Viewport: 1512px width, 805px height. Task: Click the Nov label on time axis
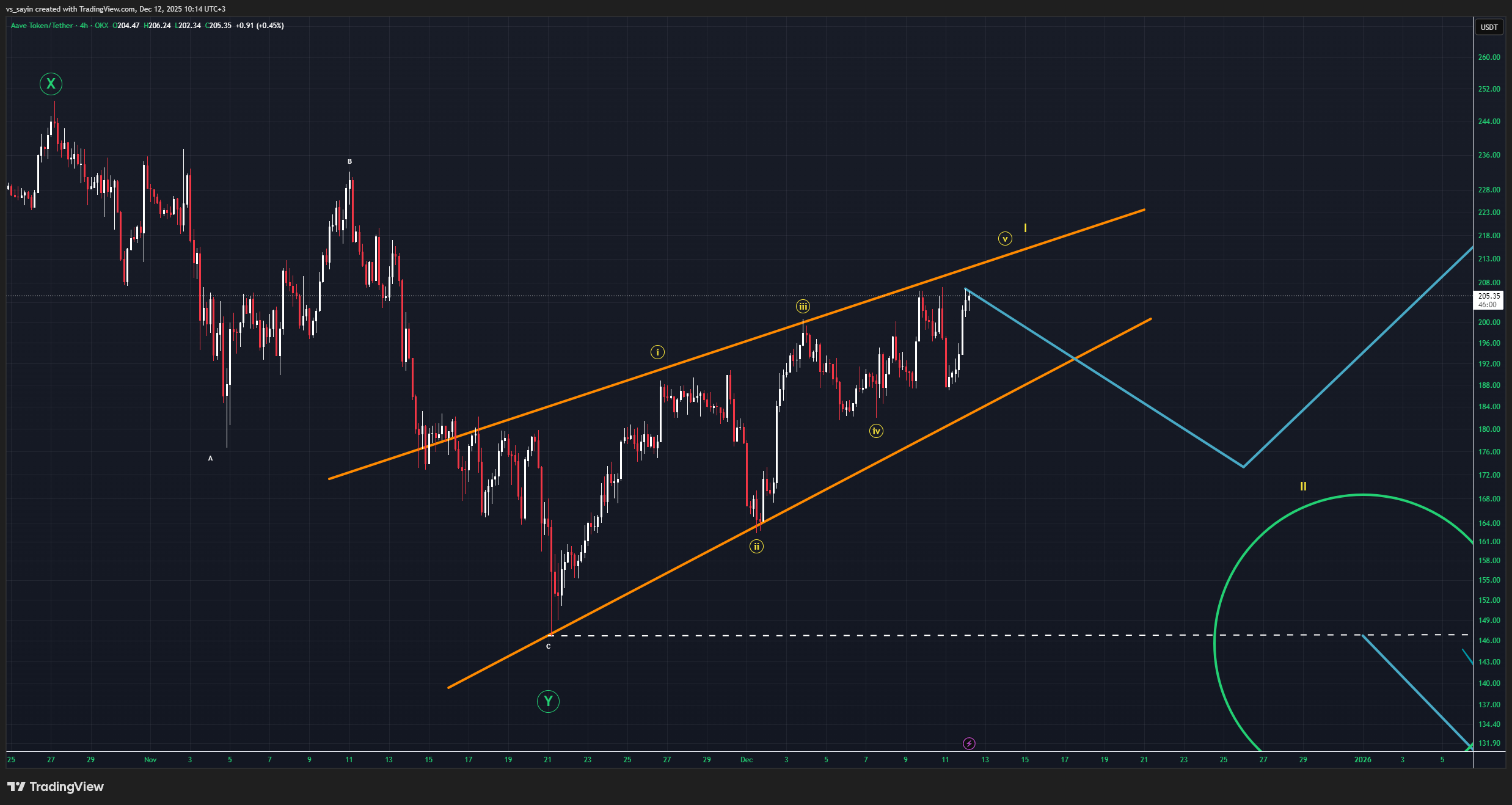150,760
